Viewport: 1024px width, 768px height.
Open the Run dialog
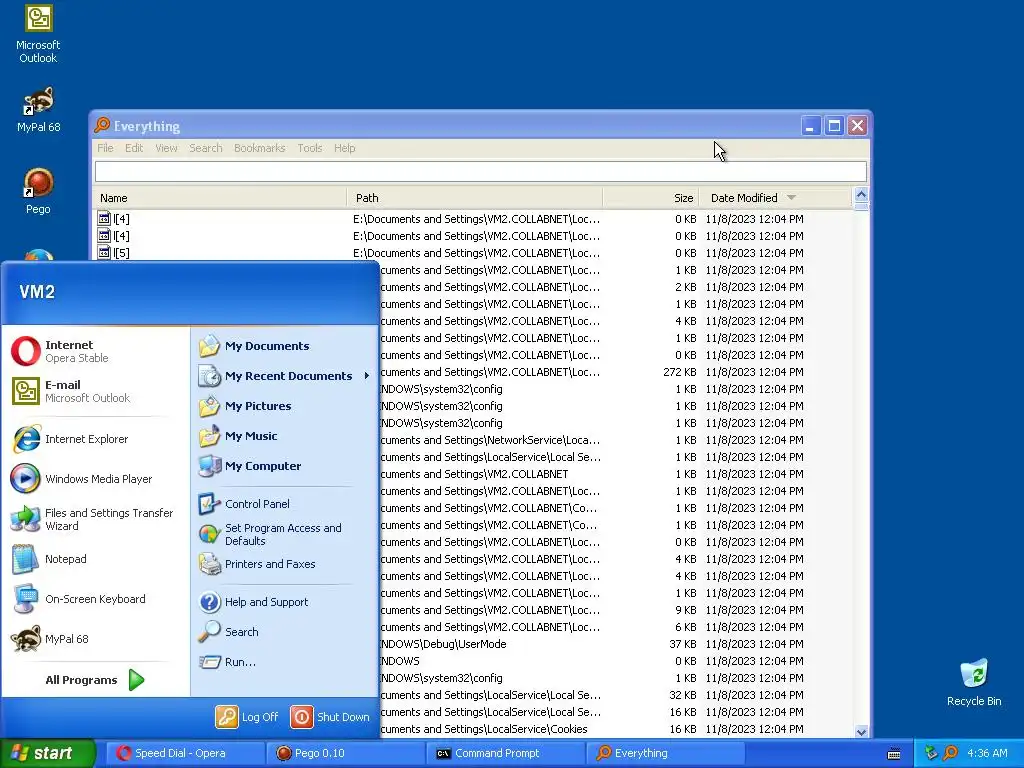[x=285, y=662]
